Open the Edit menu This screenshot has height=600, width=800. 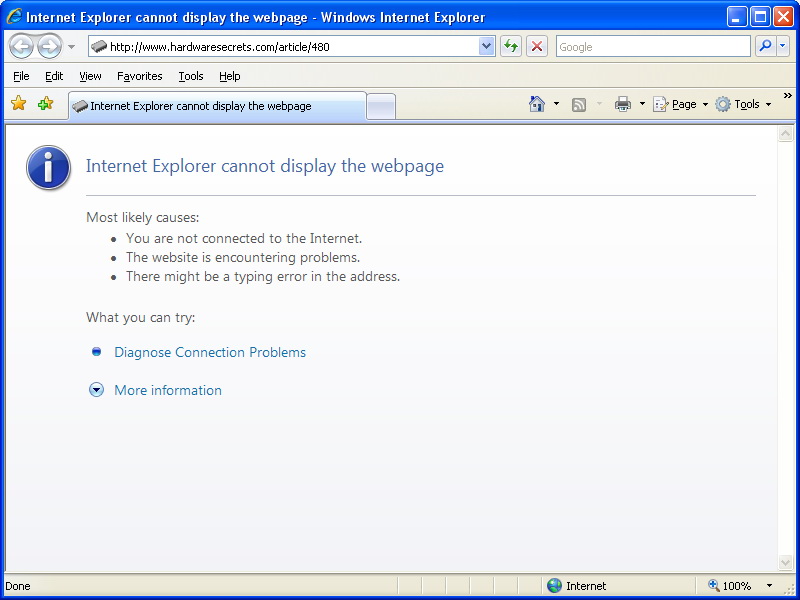coord(54,76)
